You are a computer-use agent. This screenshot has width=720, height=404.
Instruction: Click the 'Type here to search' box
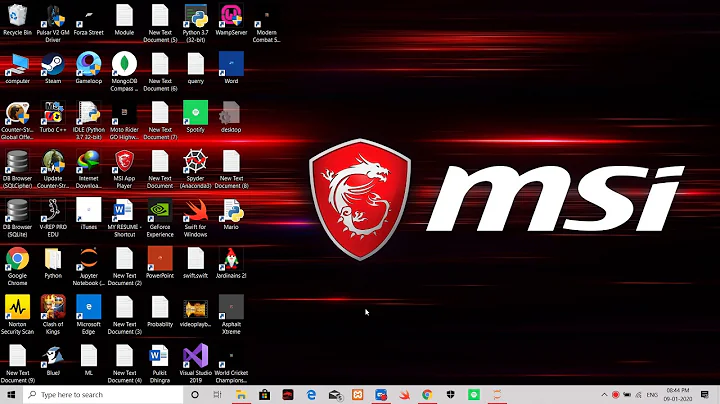tap(103, 395)
